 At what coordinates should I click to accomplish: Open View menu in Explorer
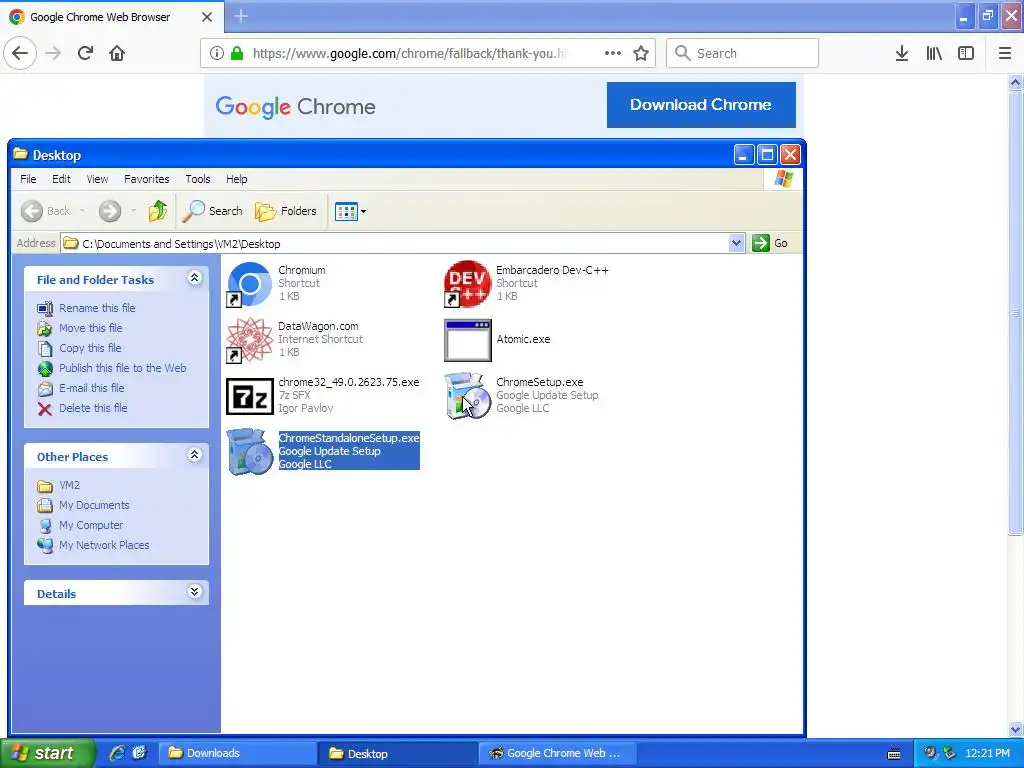tap(97, 179)
